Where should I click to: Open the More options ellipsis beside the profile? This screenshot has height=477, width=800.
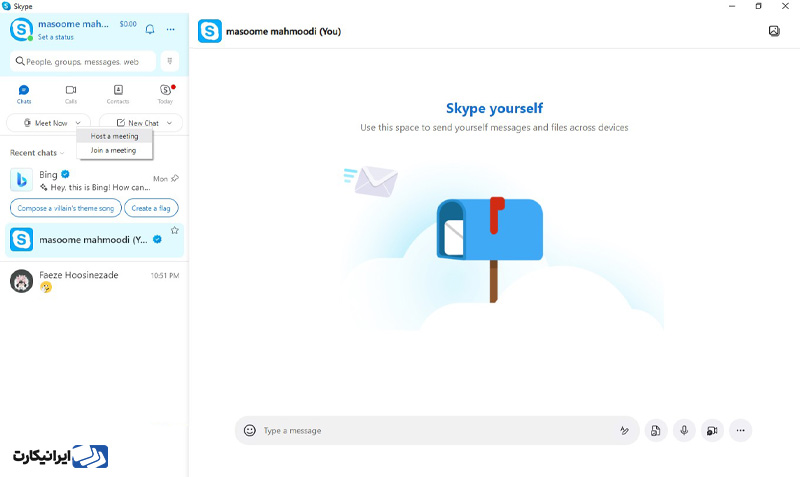point(170,30)
